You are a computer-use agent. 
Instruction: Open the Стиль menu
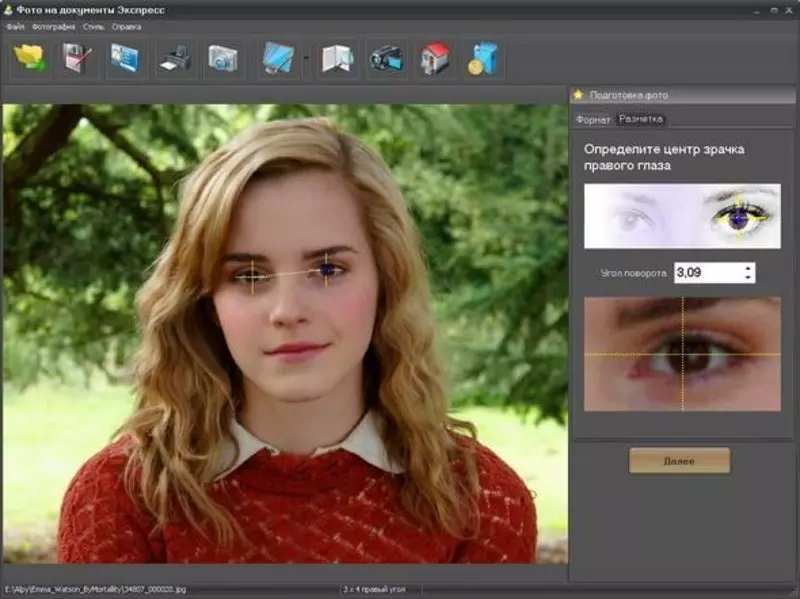coord(92,27)
